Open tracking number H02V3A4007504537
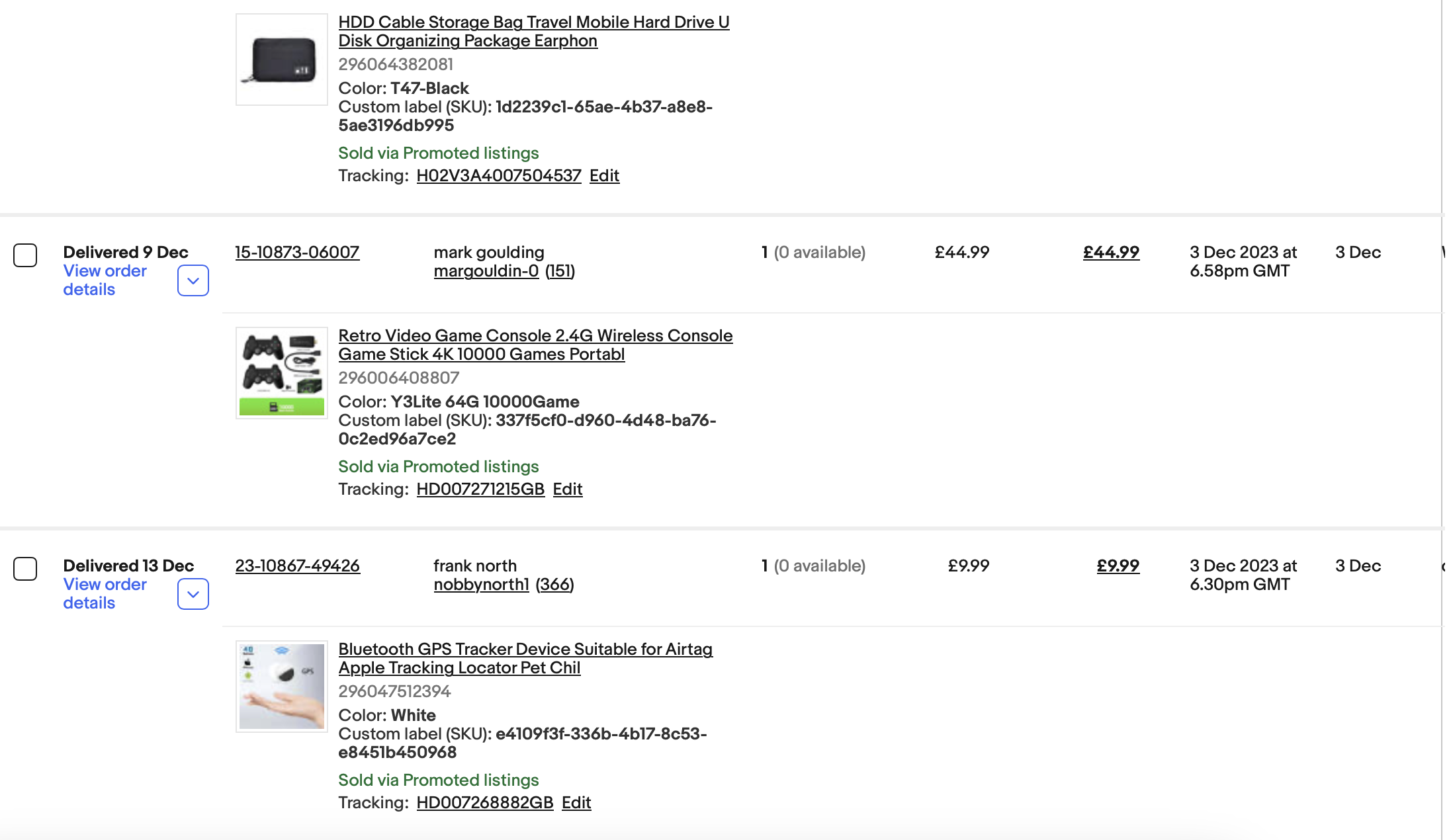This screenshot has height=840, width=1453. click(x=499, y=175)
